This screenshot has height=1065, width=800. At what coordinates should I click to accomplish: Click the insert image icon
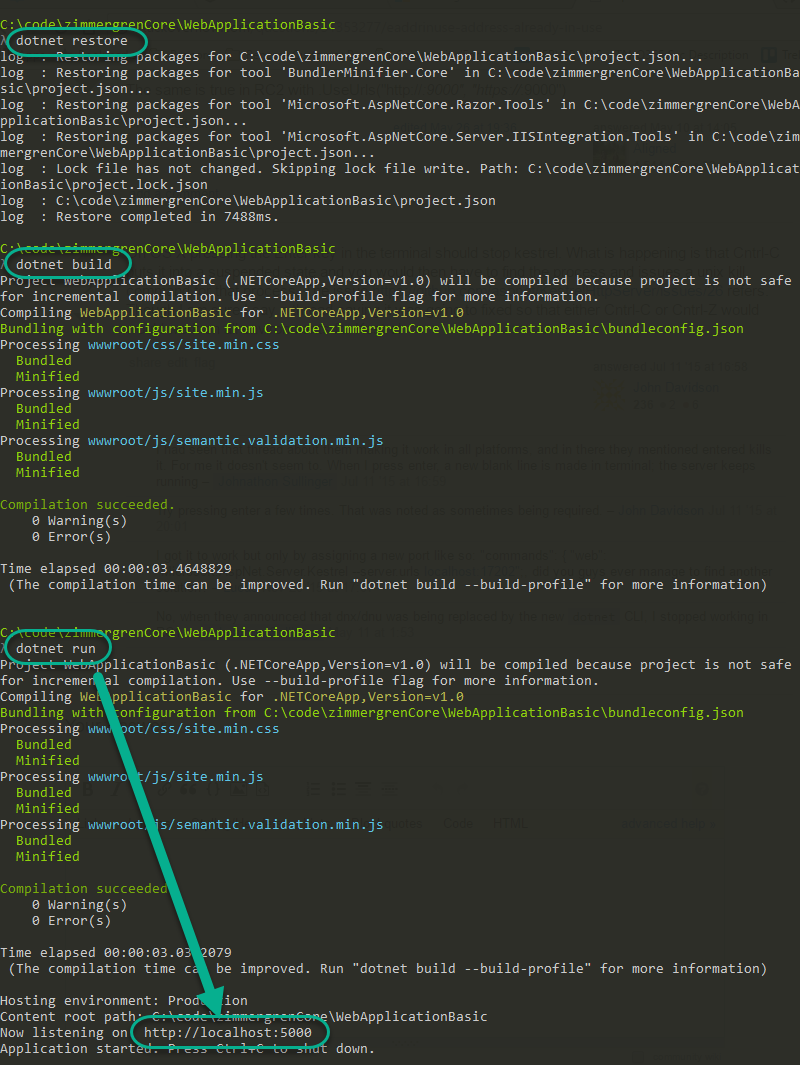point(237,790)
